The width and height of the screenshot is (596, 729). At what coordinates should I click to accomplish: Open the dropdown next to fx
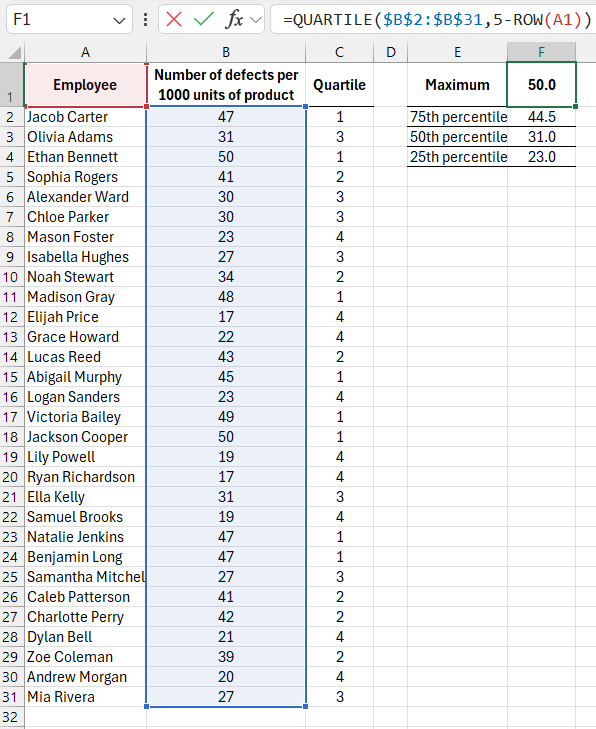click(255, 20)
